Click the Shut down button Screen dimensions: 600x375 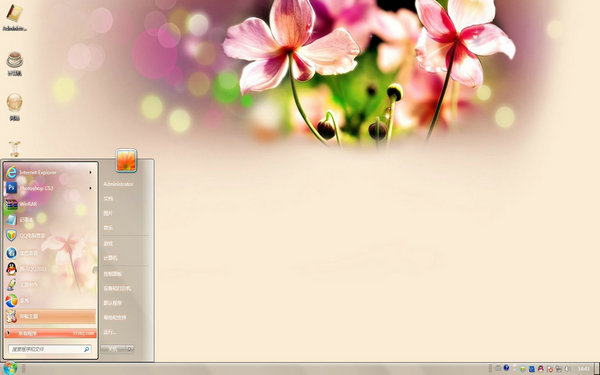click(113, 349)
